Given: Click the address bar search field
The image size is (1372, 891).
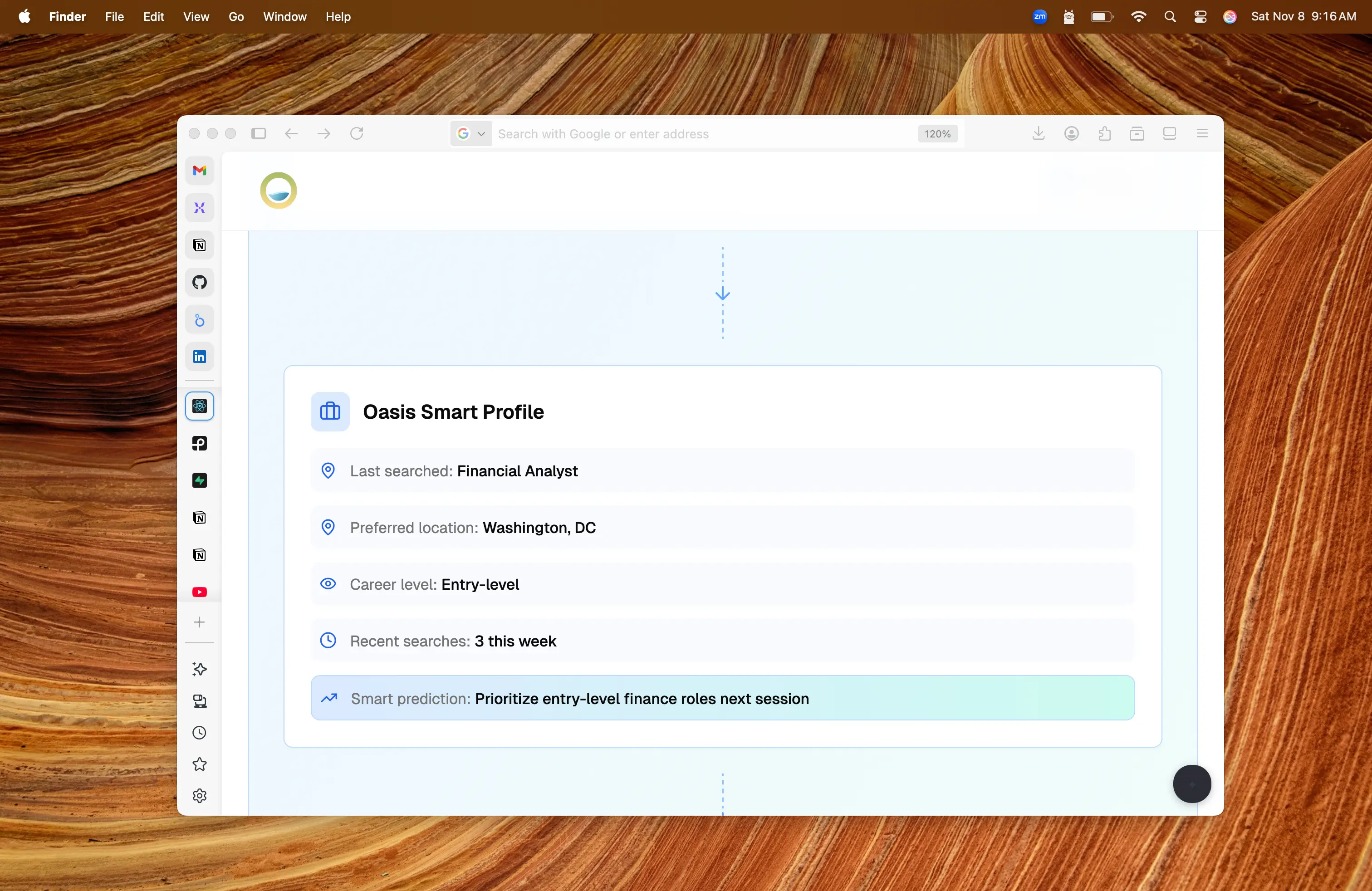Looking at the screenshot, I should click(x=692, y=134).
